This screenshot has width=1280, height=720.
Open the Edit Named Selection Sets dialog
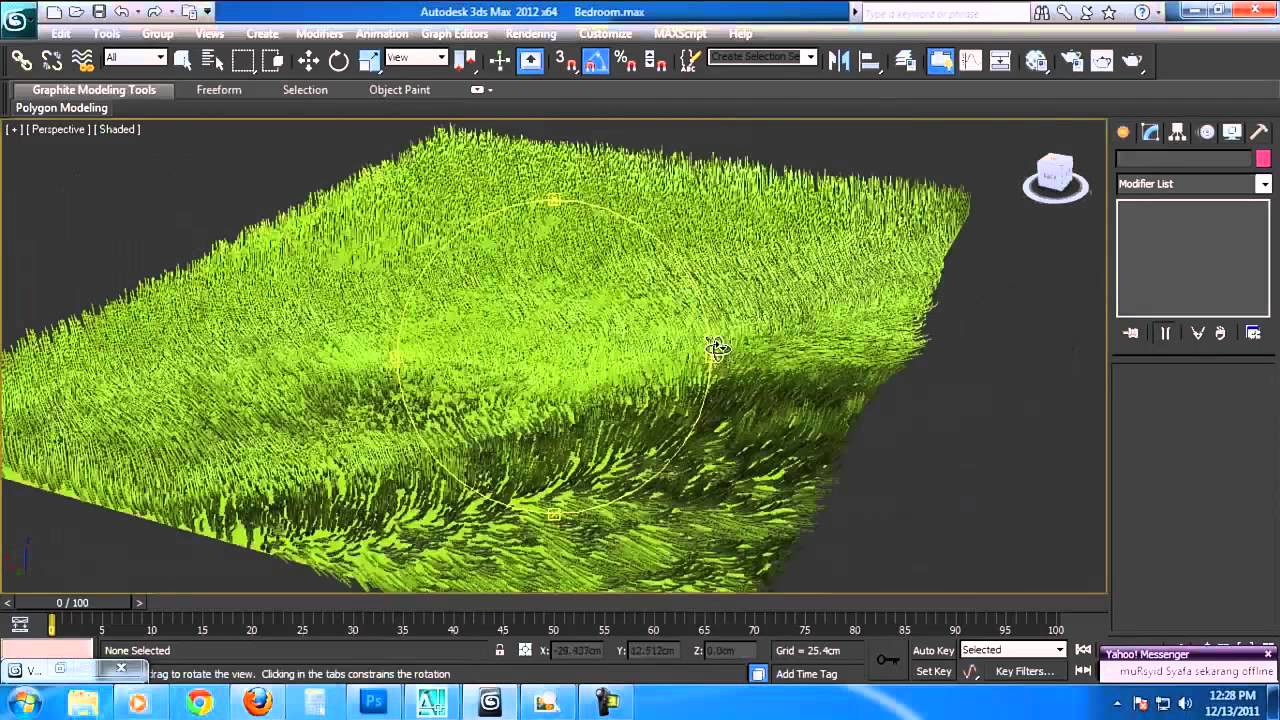coord(689,61)
